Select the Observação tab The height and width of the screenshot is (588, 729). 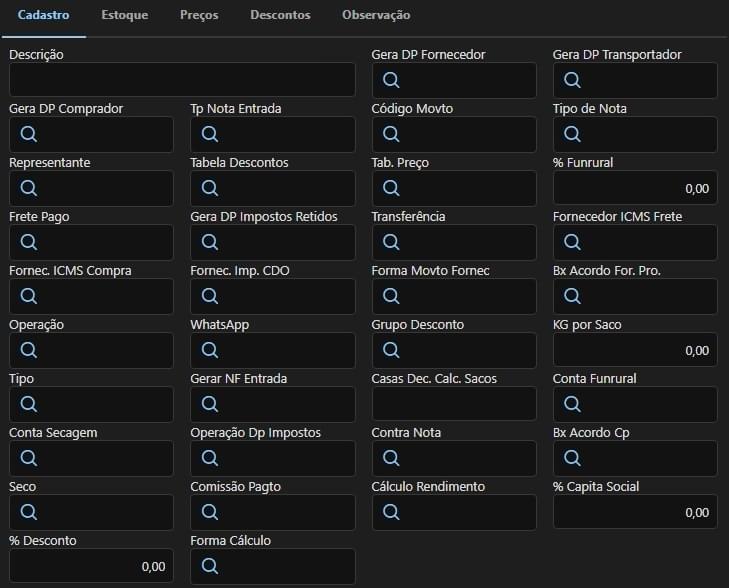click(x=376, y=16)
